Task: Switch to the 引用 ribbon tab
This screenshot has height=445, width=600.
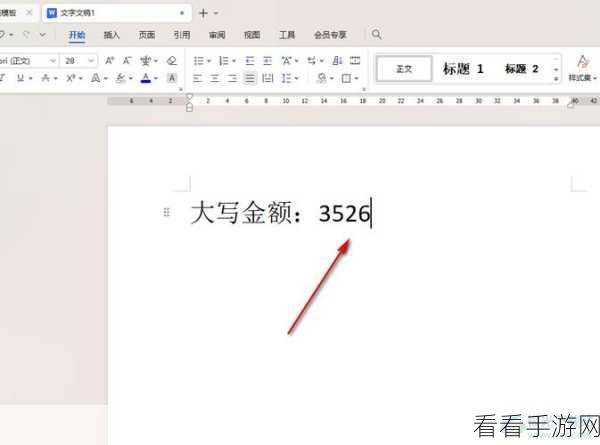Action: [182, 35]
